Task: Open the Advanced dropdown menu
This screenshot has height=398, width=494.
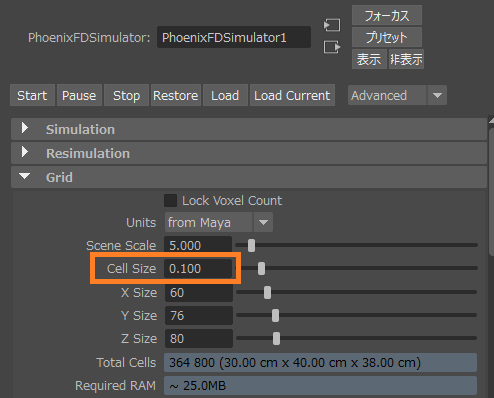Action: (x=397, y=95)
